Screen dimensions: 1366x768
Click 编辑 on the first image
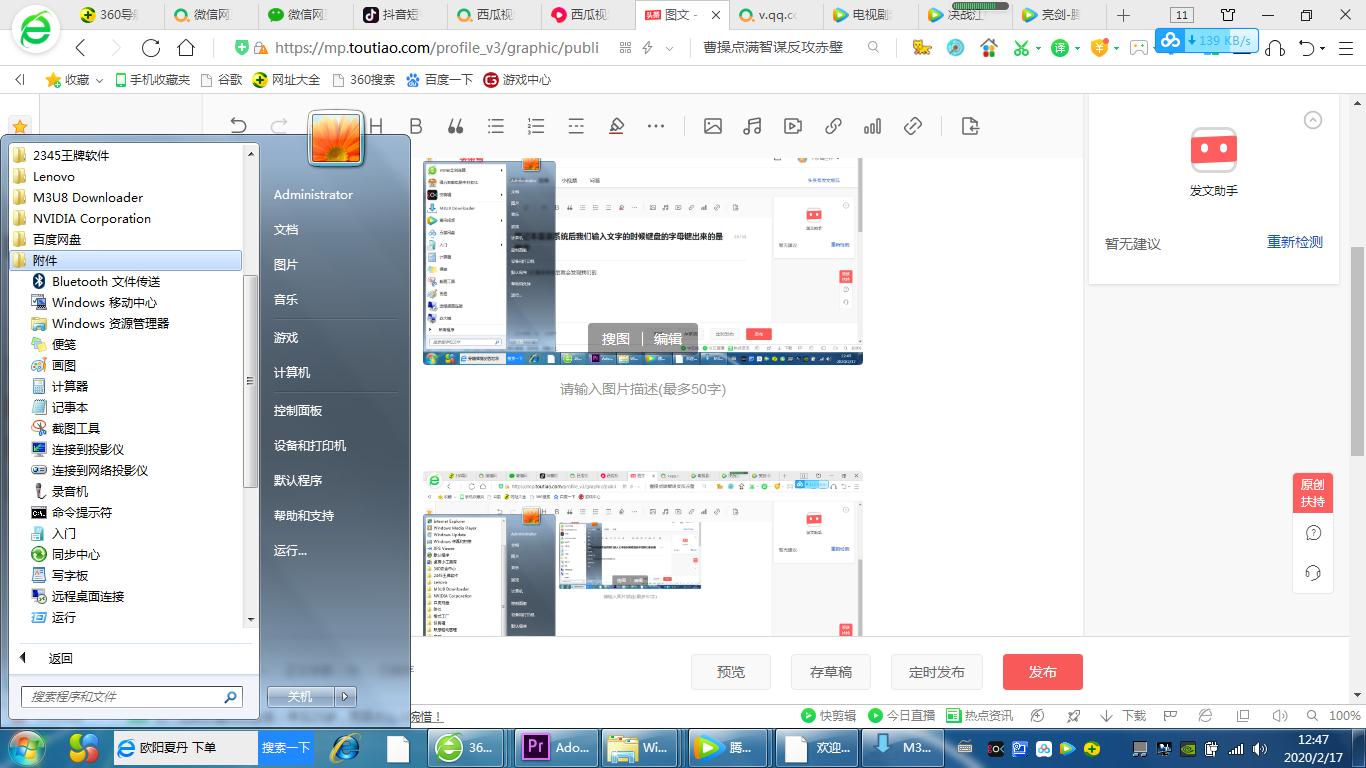pyautogui.click(x=668, y=339)
